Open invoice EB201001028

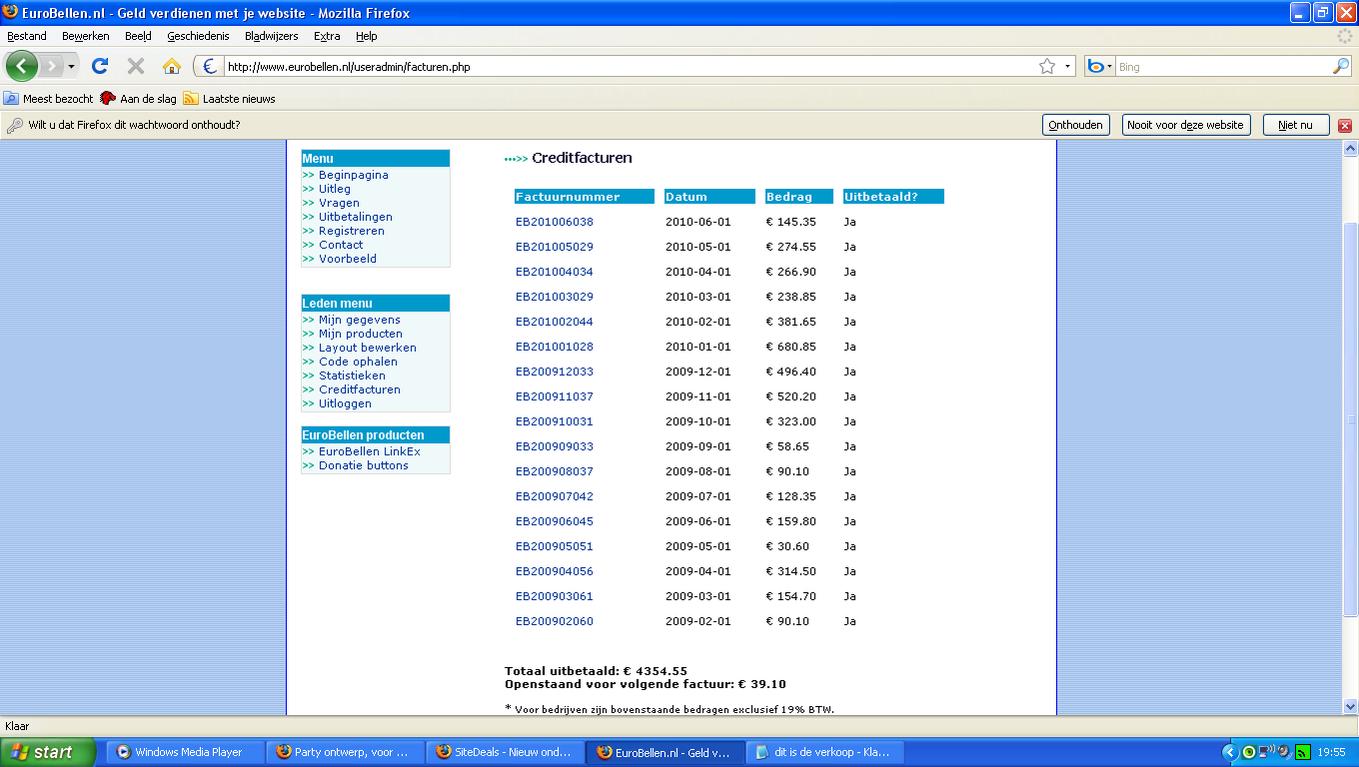[554, 347]
